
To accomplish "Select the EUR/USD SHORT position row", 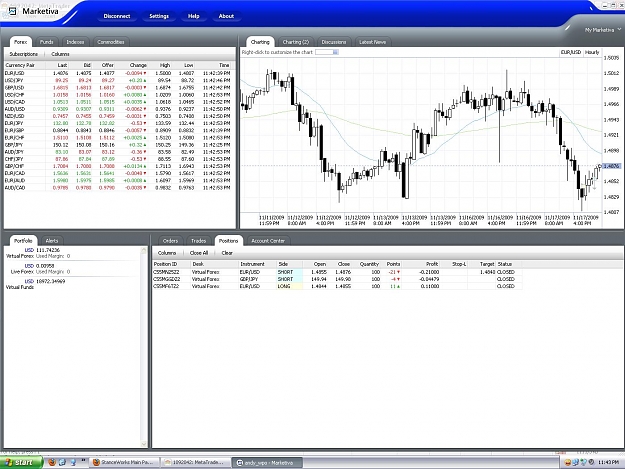I will coord(337,272).
